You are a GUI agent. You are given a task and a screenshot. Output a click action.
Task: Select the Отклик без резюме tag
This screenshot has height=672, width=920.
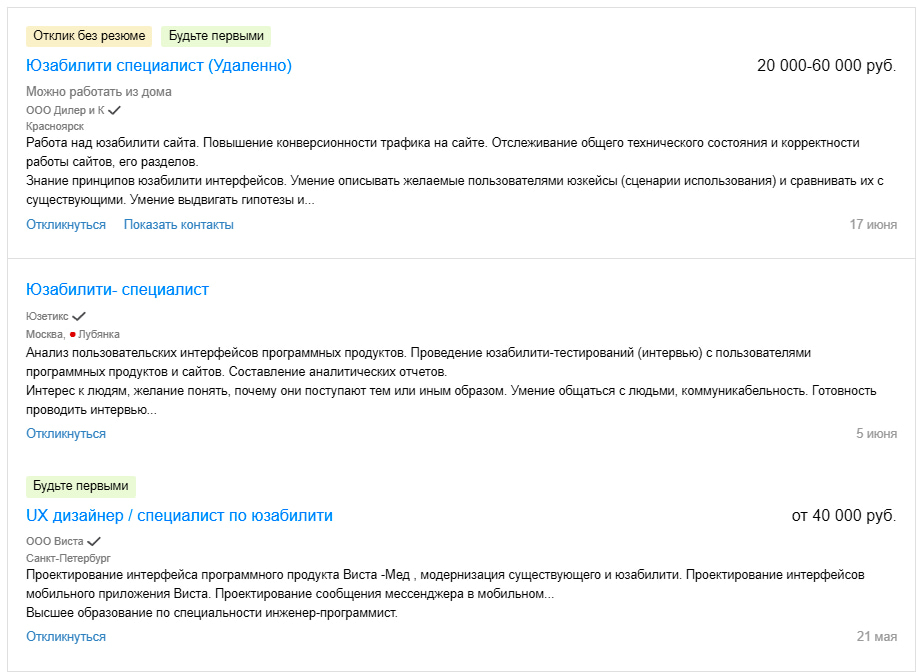(x=86, y=35)
